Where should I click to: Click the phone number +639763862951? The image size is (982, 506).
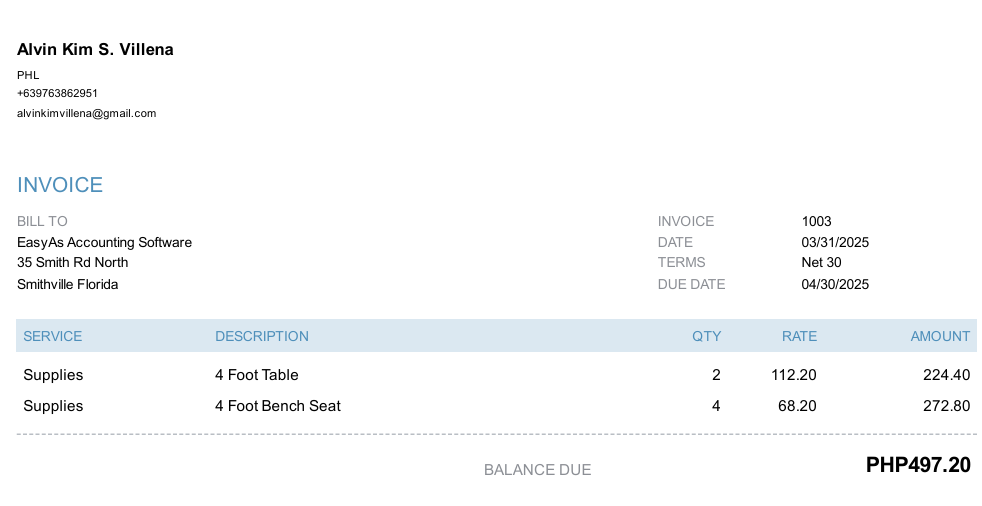coord(57,93)
